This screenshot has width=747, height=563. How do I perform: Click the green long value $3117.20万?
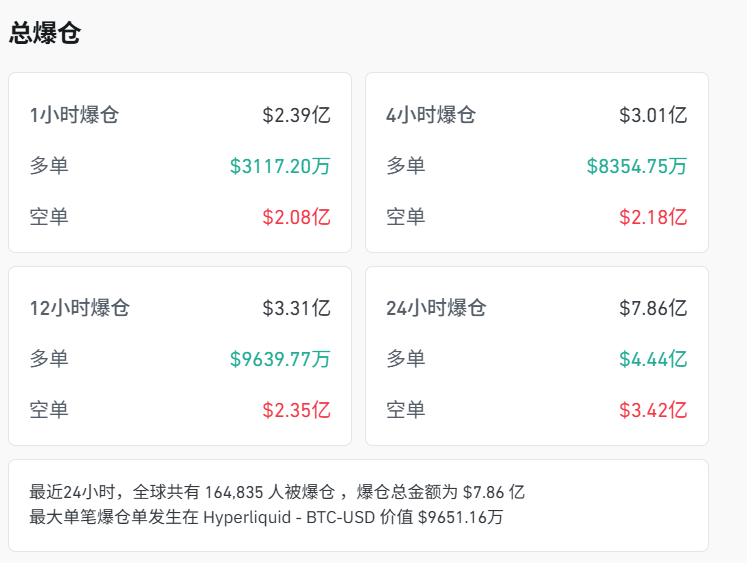[x=280, y=166]
